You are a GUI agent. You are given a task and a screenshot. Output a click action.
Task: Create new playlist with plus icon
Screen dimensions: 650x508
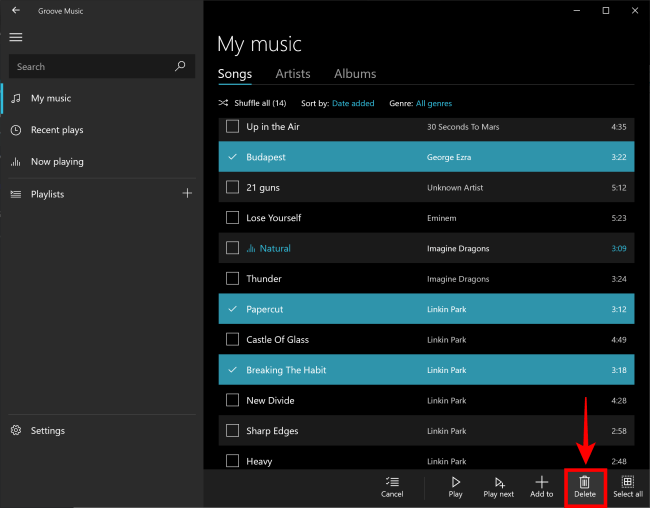[187, 193]
